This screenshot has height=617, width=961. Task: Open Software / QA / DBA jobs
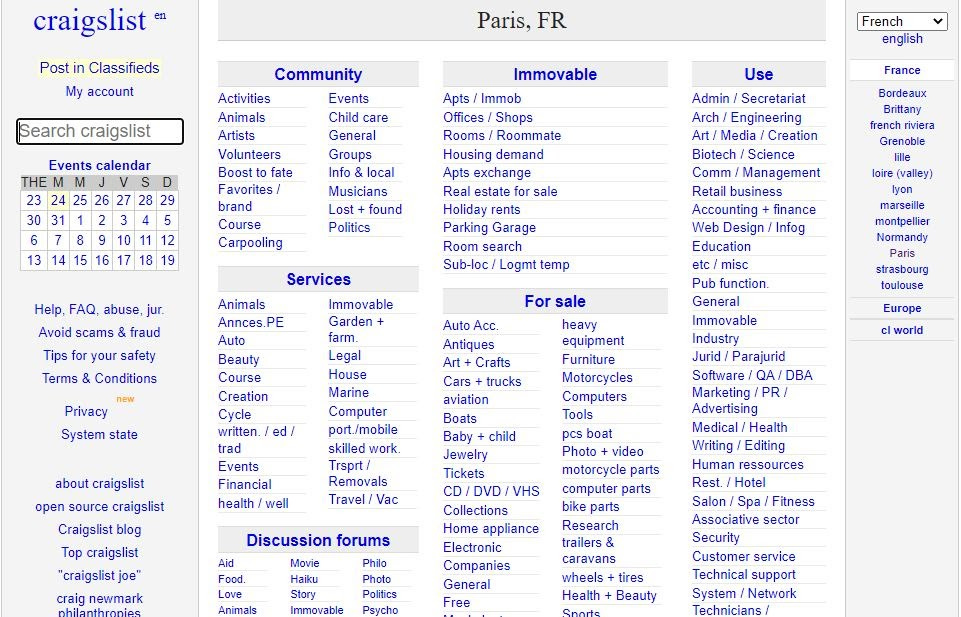(752, 375)
